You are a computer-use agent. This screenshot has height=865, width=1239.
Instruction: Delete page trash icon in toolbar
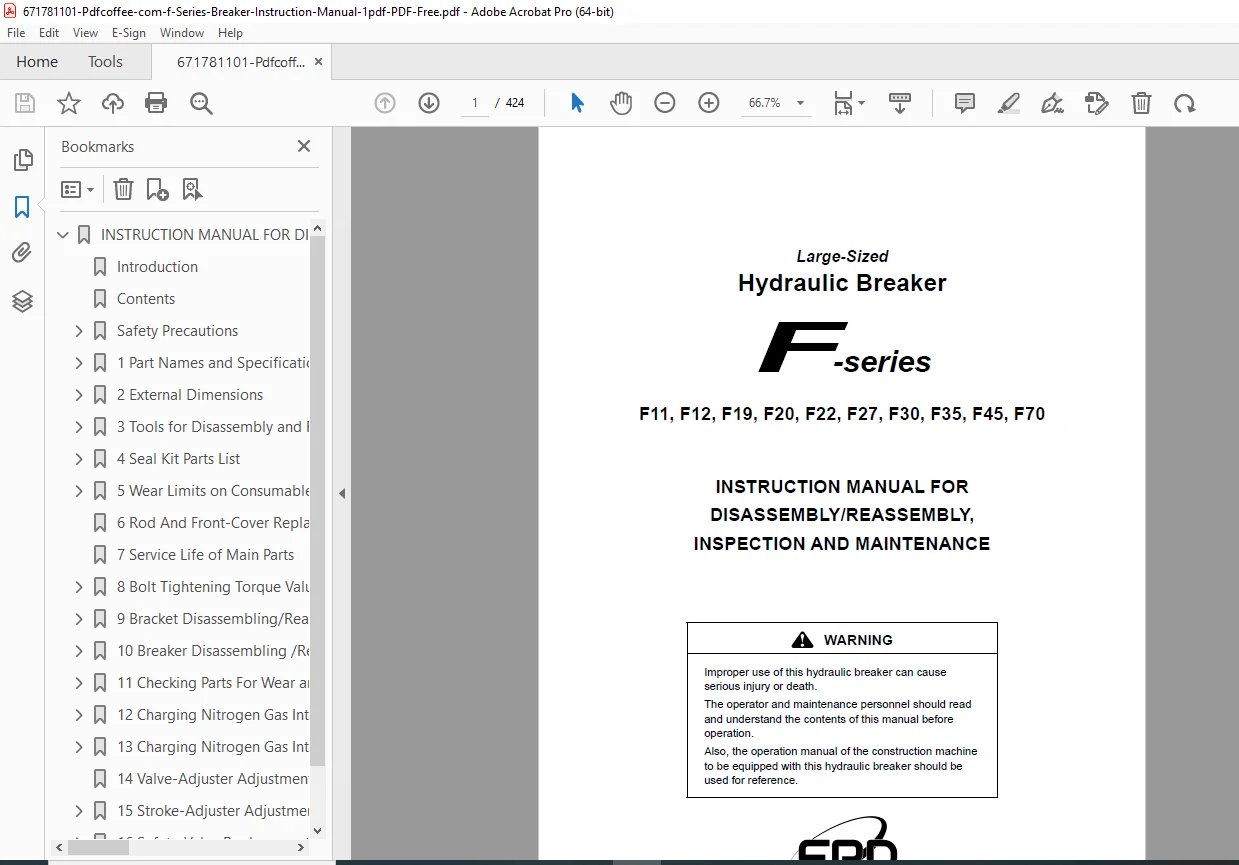click(x=1141, y=103)
